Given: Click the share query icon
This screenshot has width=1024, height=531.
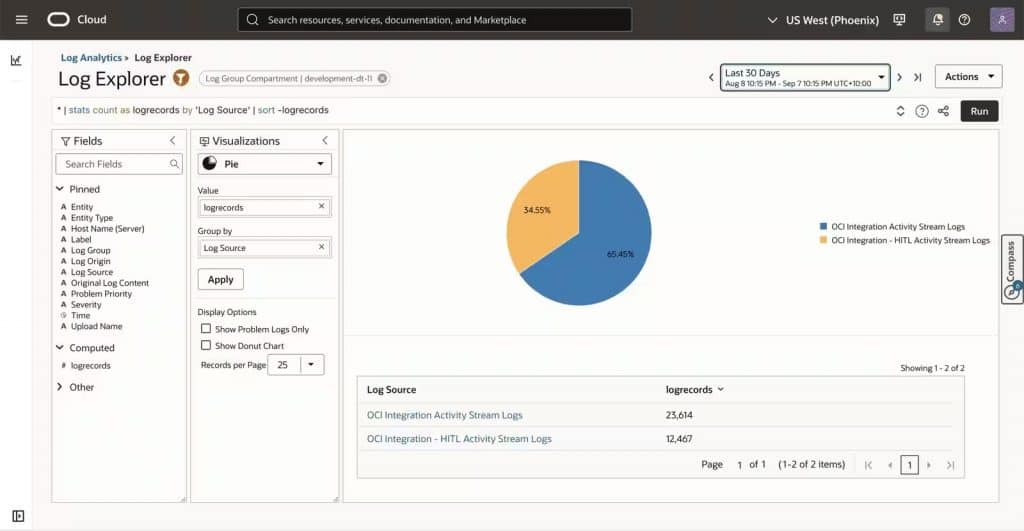Looking at the screenshot, I should 943,111.
